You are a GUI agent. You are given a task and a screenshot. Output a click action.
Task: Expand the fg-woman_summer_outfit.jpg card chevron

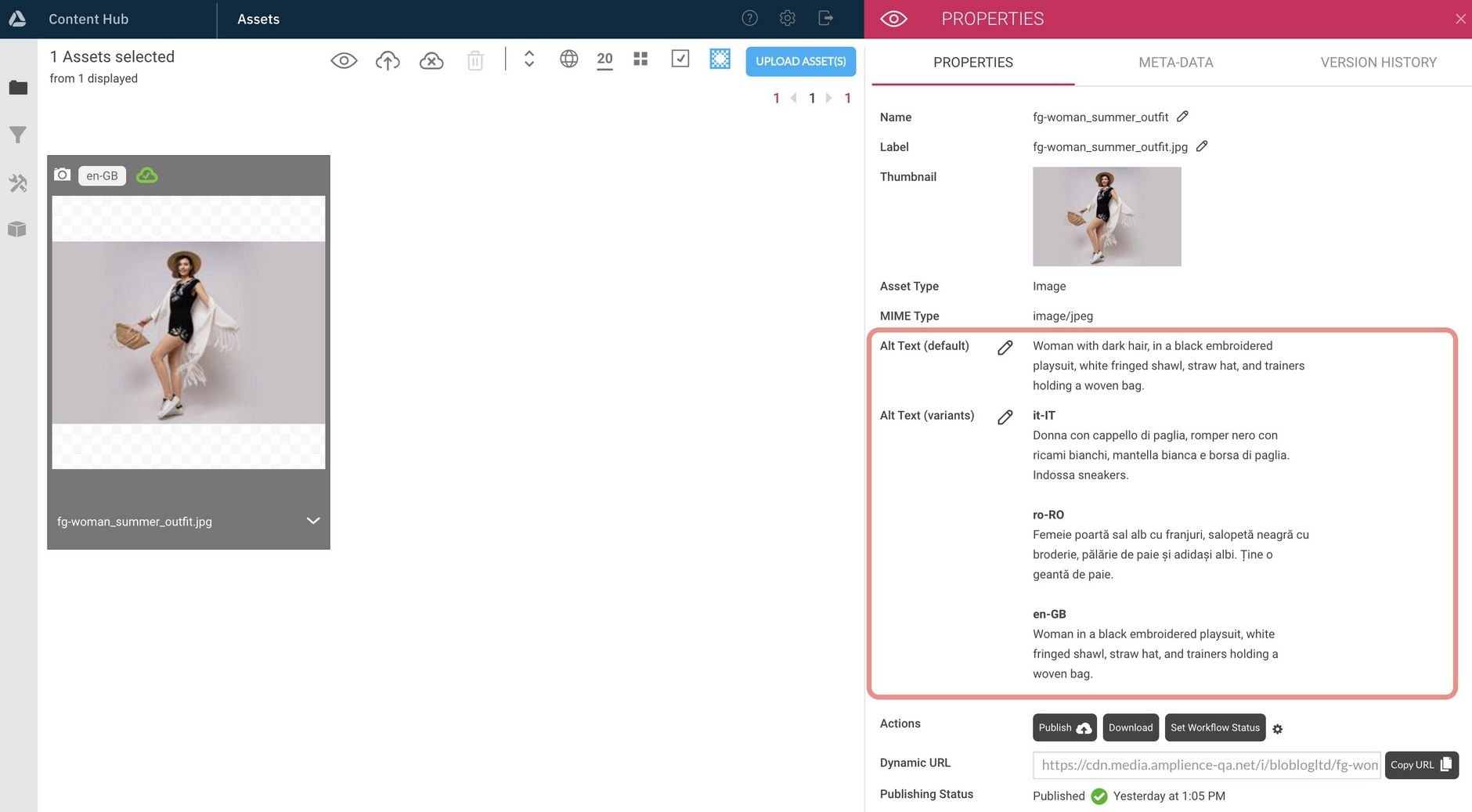click(313, 521)
